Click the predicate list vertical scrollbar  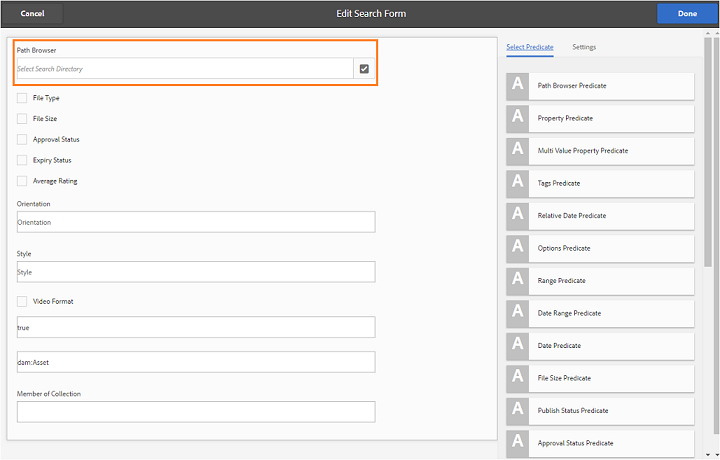(x=708, y=150)
